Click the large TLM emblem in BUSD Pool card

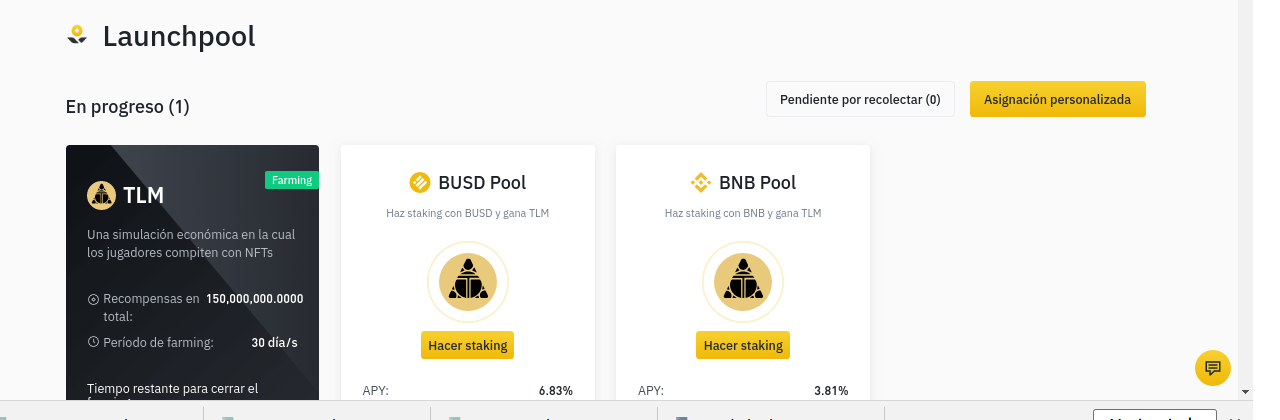pos(467,283)
